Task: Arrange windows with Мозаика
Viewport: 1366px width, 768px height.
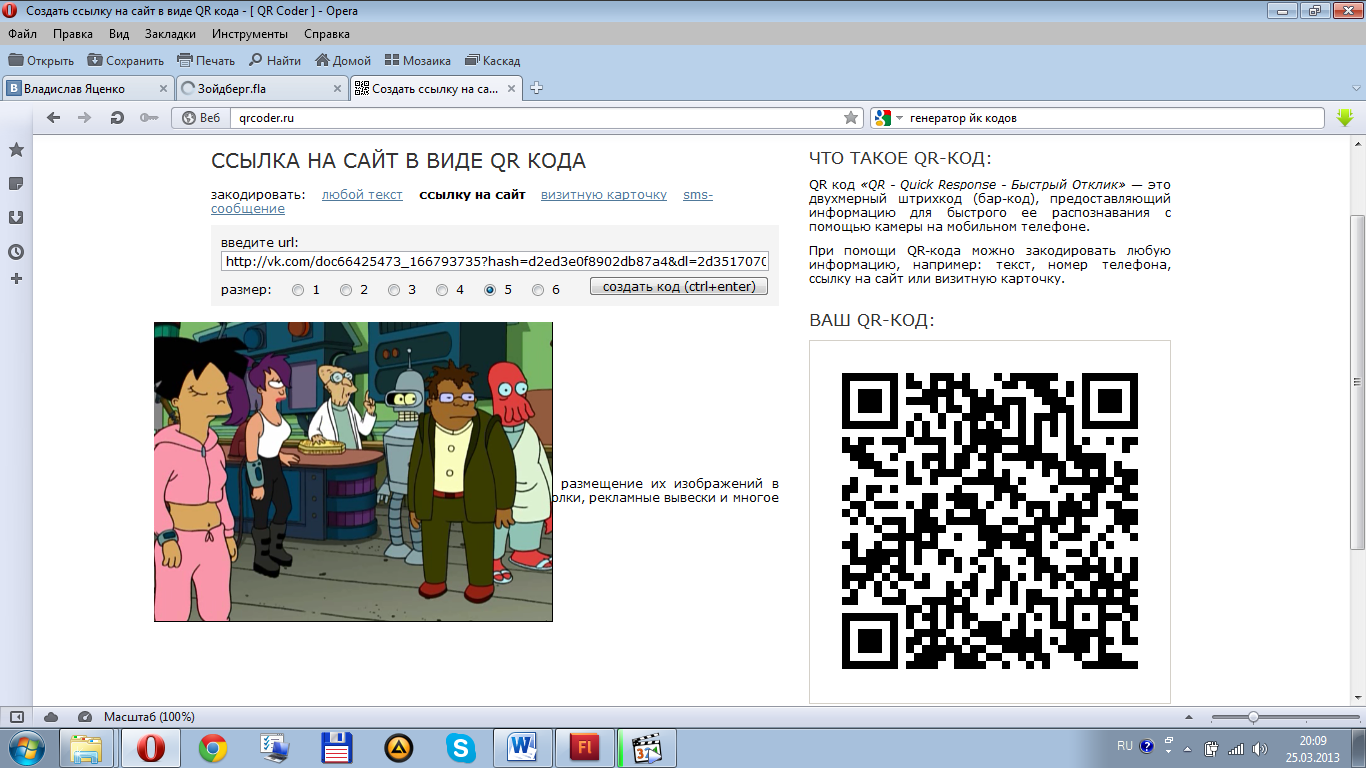Action: [x=418, y=60]
